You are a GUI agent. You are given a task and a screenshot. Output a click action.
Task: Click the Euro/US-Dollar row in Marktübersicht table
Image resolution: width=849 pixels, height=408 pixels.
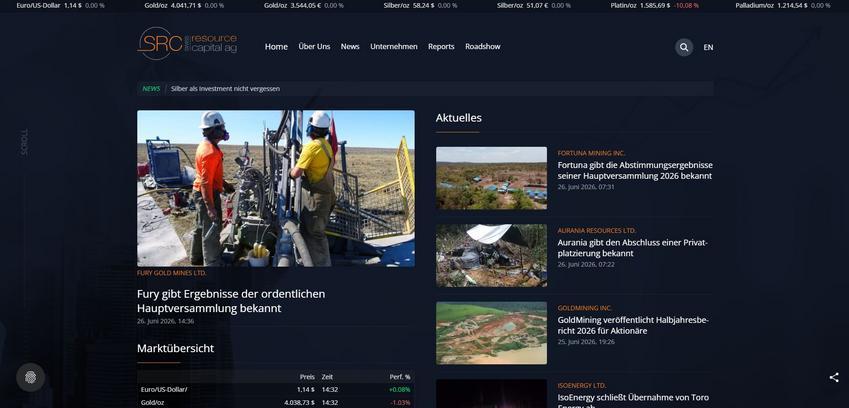pos(276,389)
